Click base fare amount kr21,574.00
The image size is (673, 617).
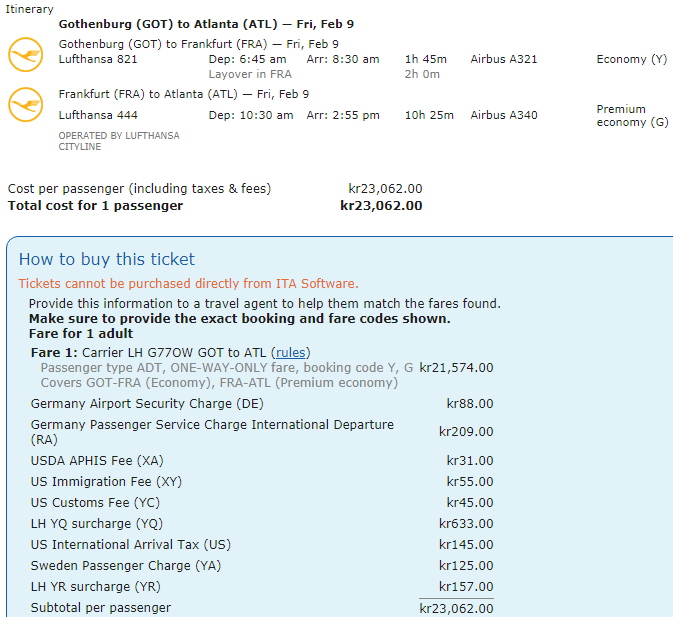point(456,368)
